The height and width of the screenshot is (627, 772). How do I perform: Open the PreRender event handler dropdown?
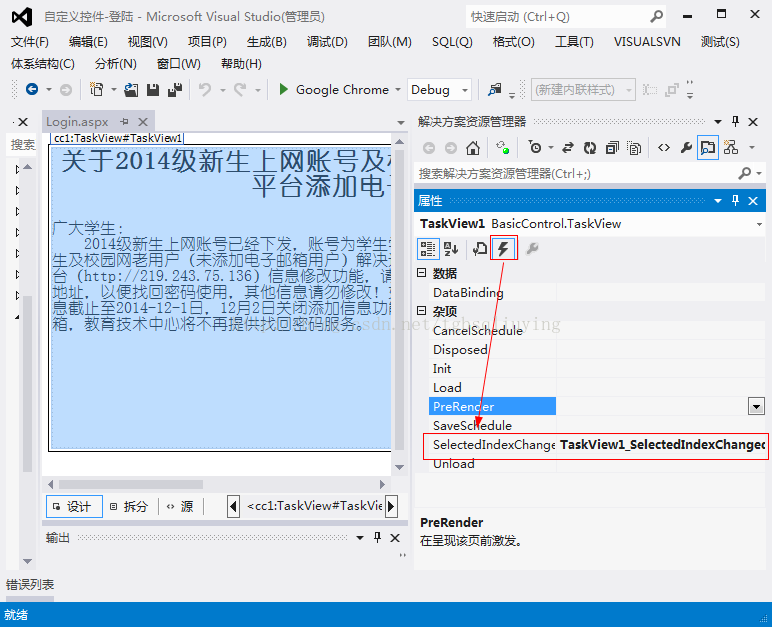pyautogui.click(x=756, y=407)
